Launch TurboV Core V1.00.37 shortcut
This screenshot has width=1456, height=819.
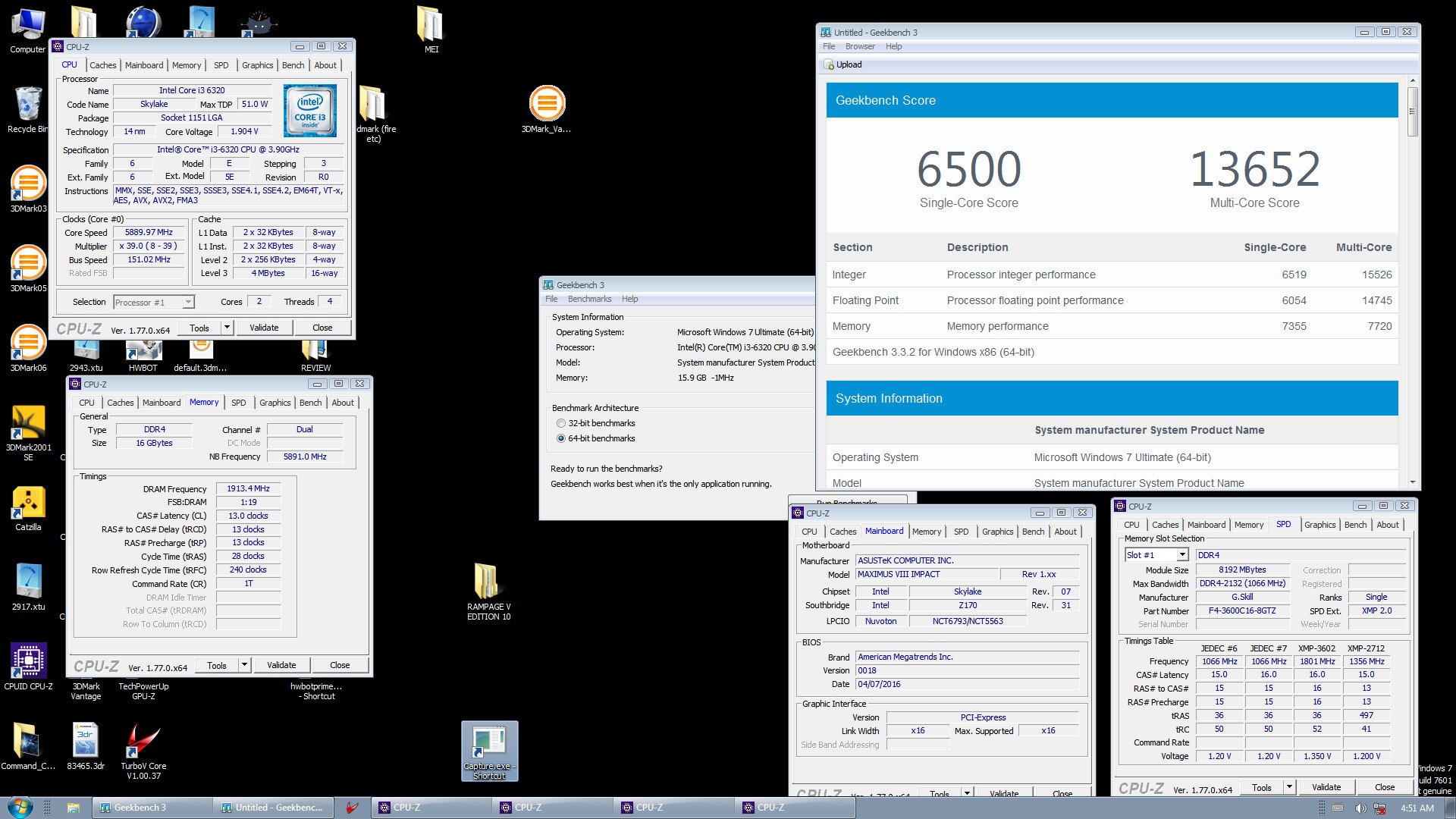pyautogui.click(x=143, y=752)
